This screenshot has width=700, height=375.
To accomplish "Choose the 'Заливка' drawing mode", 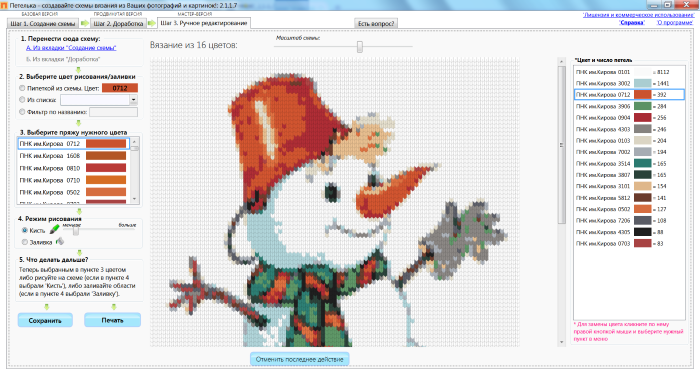I will (25, 242).
